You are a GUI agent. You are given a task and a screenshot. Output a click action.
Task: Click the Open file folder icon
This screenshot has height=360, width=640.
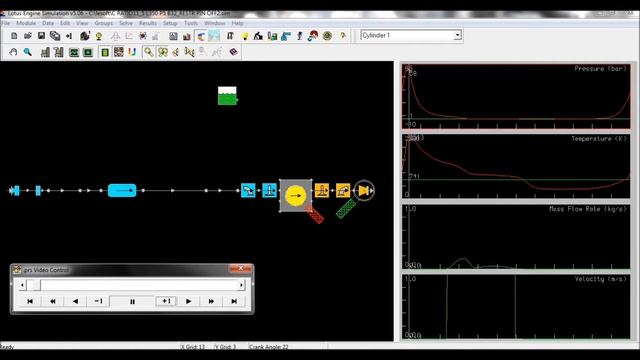[x=28, y=36]
